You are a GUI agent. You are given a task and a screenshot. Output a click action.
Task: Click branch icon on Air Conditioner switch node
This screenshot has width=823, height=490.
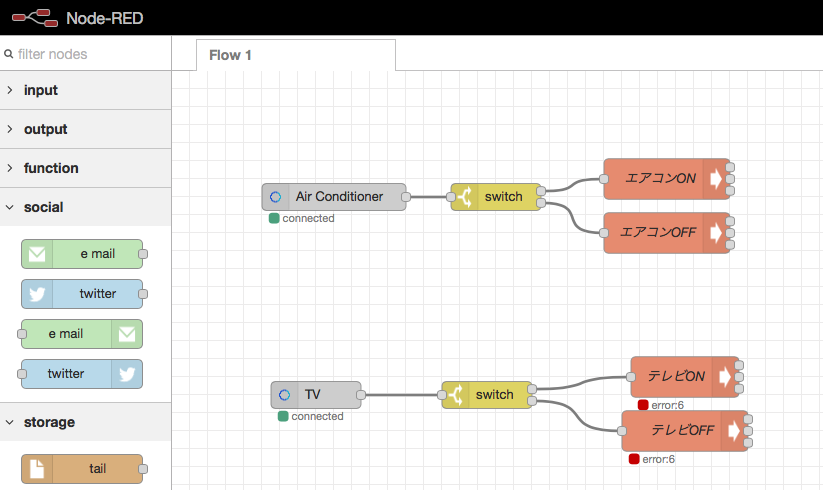coord(465,197)
